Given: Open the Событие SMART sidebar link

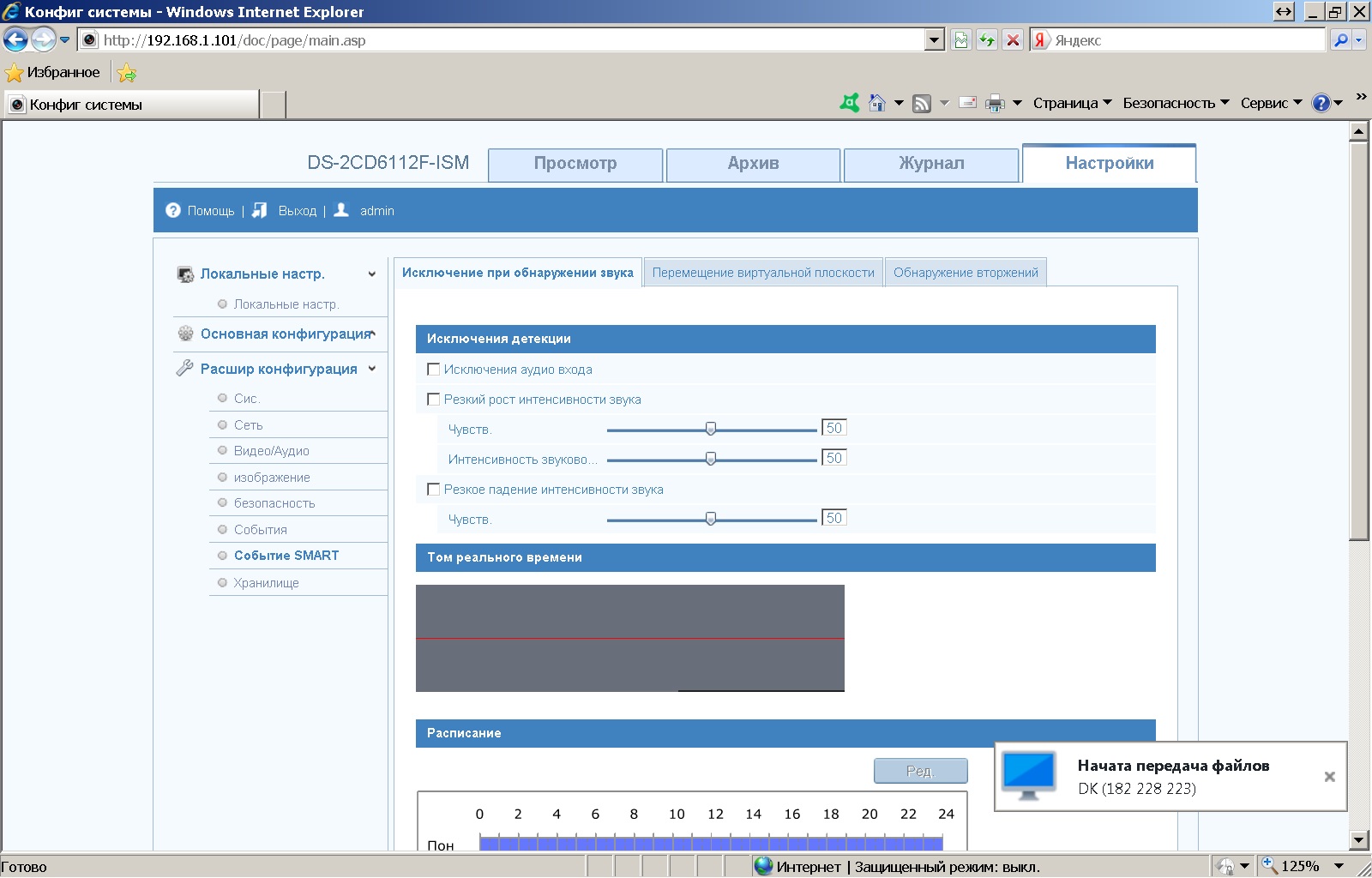Looking at the screenshot, I should coord(286,556).
